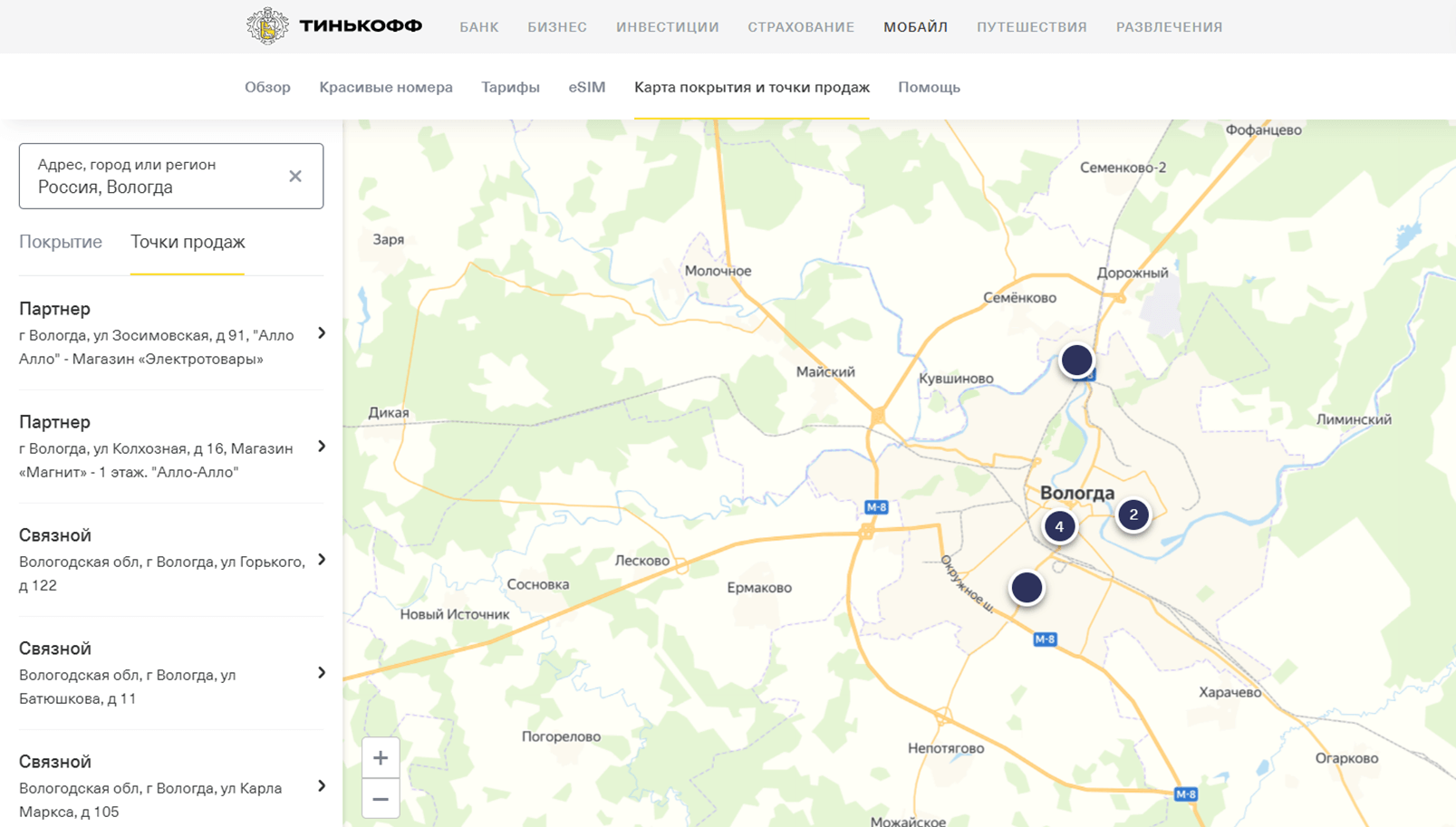Click the Молочное label on the map
The image size is (1456, 827).
point(718,271)
